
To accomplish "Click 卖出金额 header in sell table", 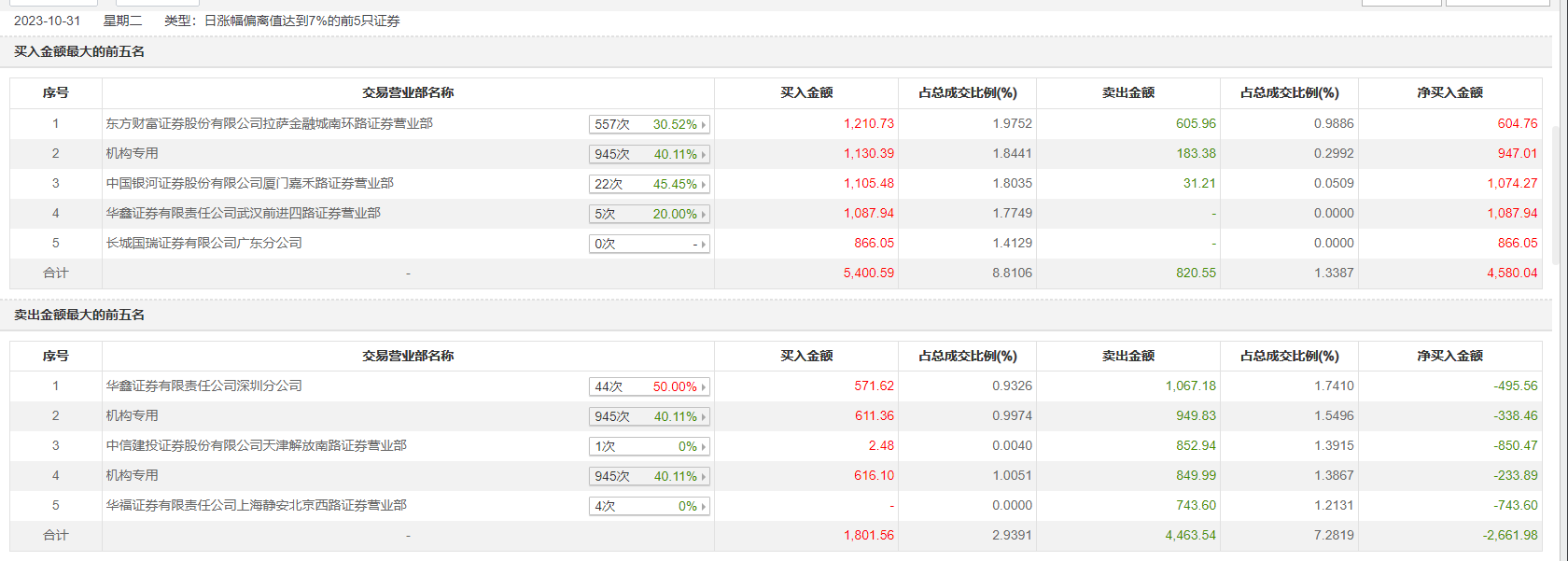I will coord(1127,356).
